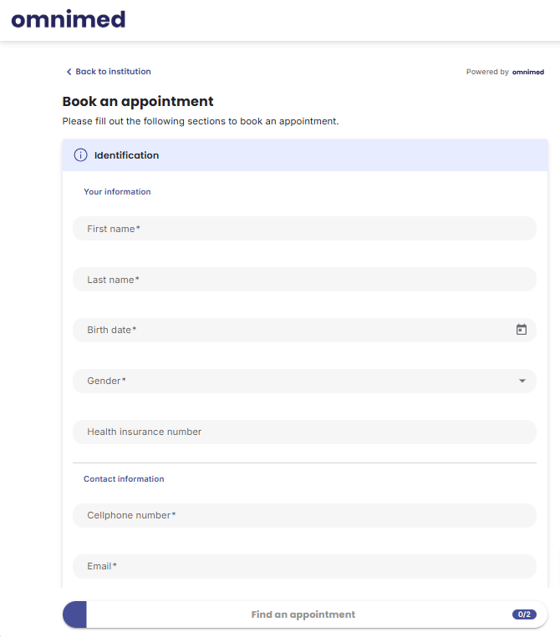Click the Cellphone number field
The width and height of the screenshot is (560, 637).
coord(304,515)
